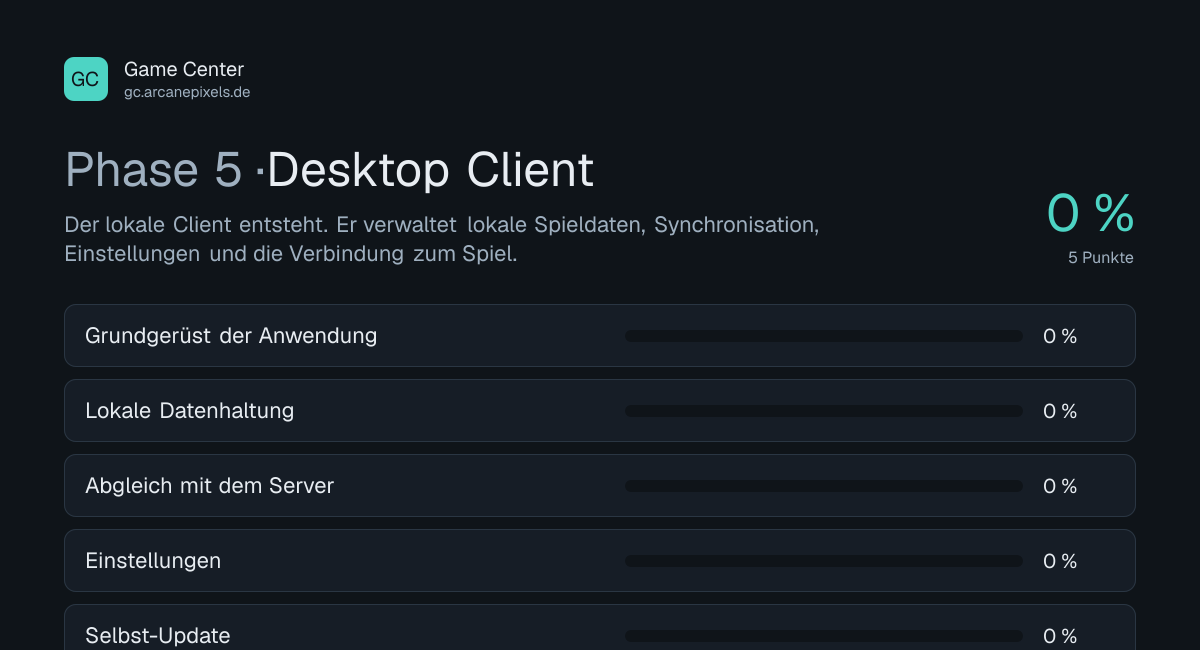Screen dimensions: 1200x650
Task: Open the Grundgerüst der Anwendung item
Action: coord(600,336)
